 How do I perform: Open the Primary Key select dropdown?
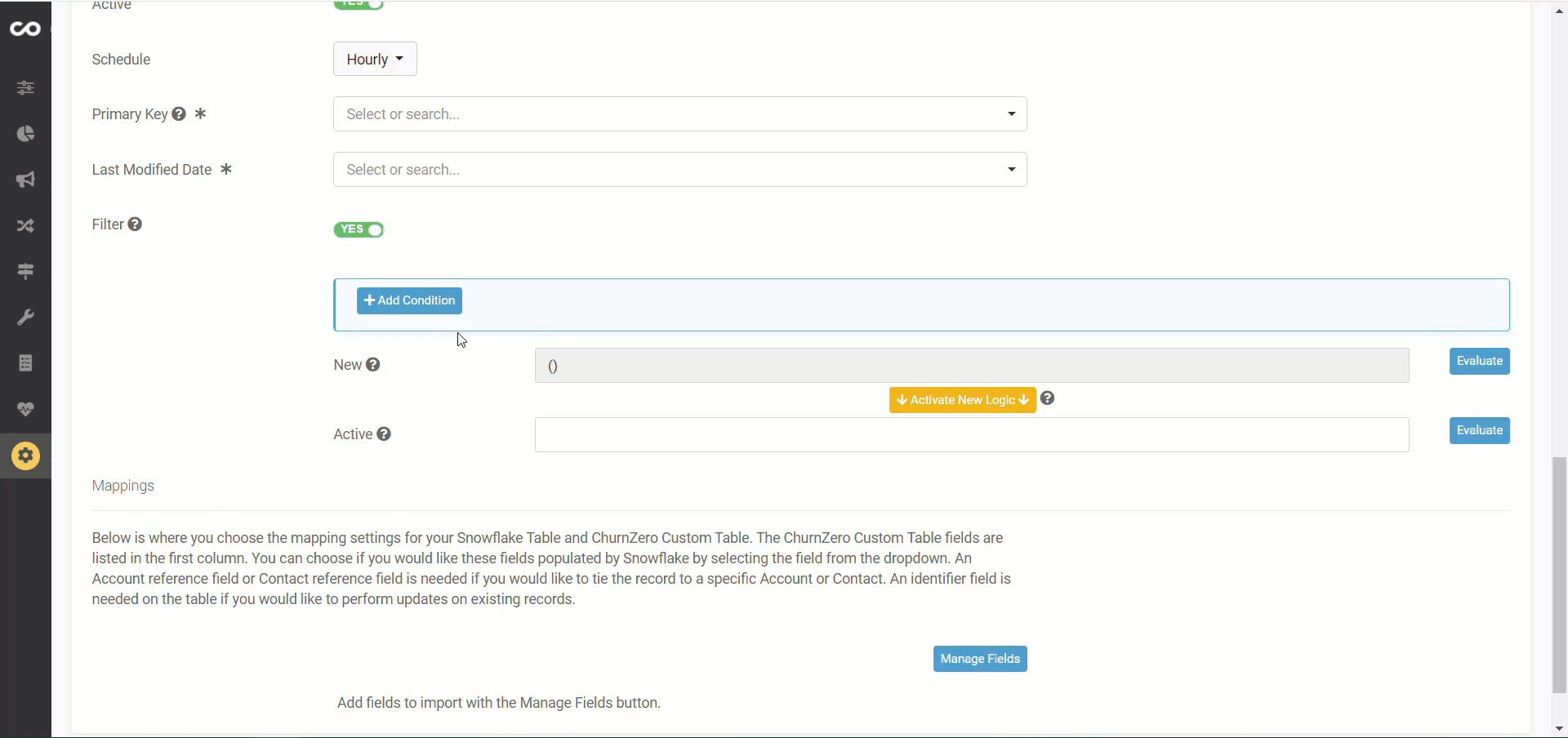[x=680, y=114]
